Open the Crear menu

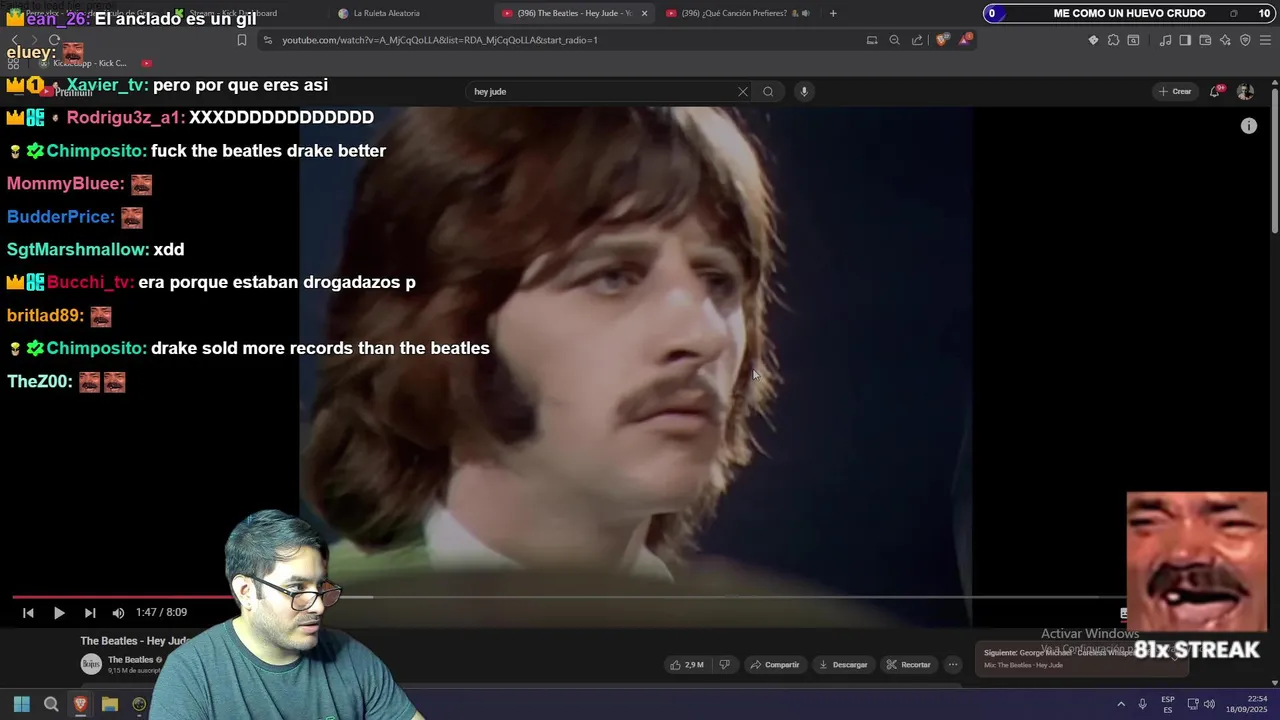click(1175, 92)
